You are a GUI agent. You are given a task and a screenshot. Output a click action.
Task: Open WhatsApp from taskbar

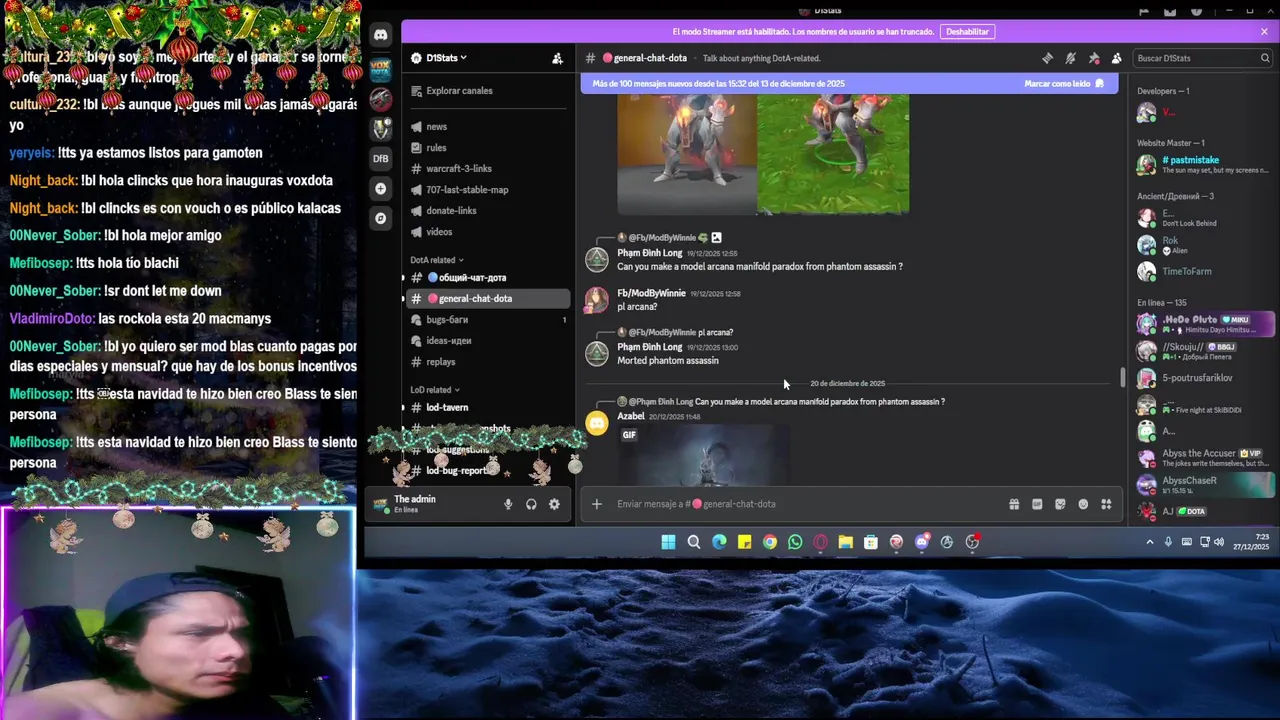coord(795,542)
